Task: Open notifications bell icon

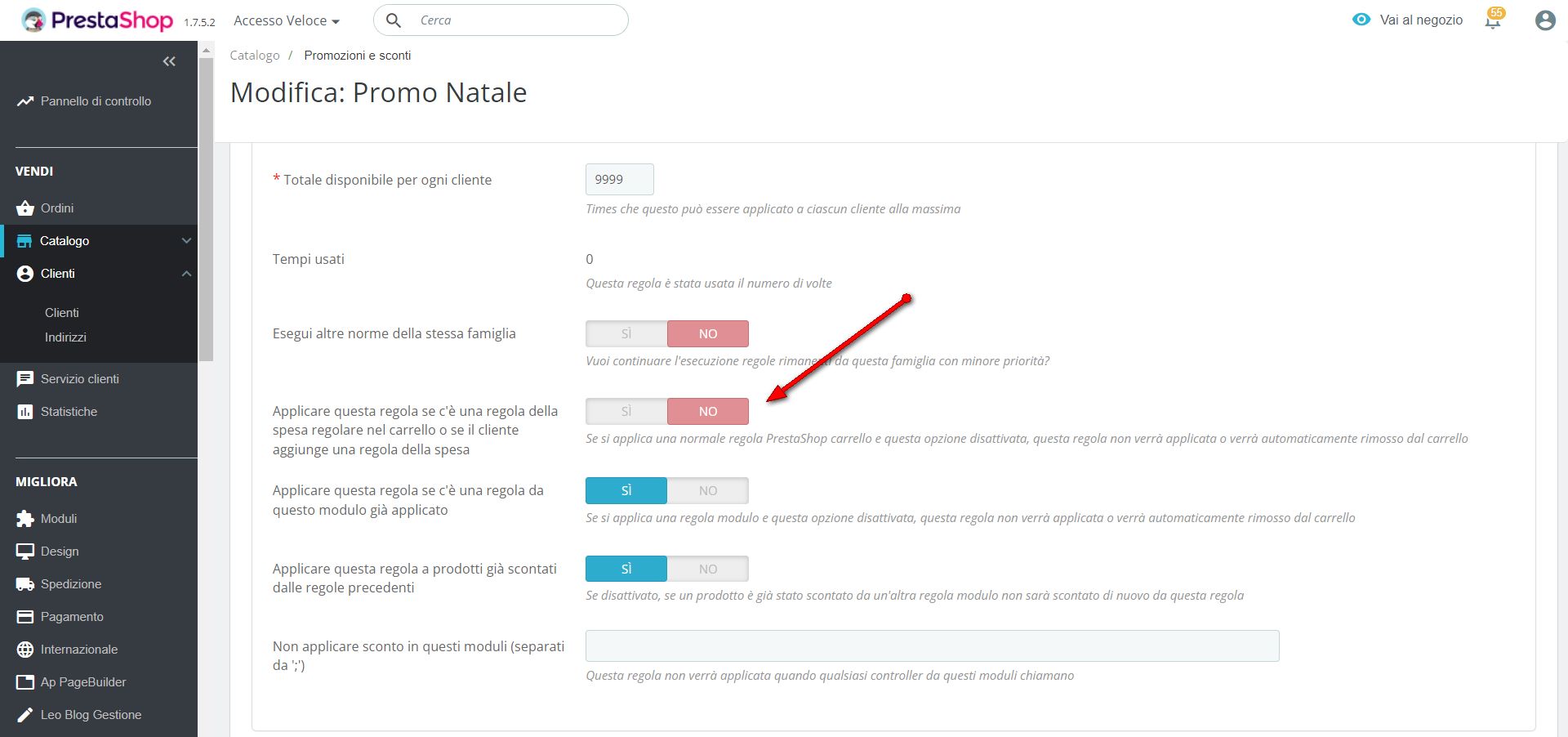Action: click(1493, 21)
